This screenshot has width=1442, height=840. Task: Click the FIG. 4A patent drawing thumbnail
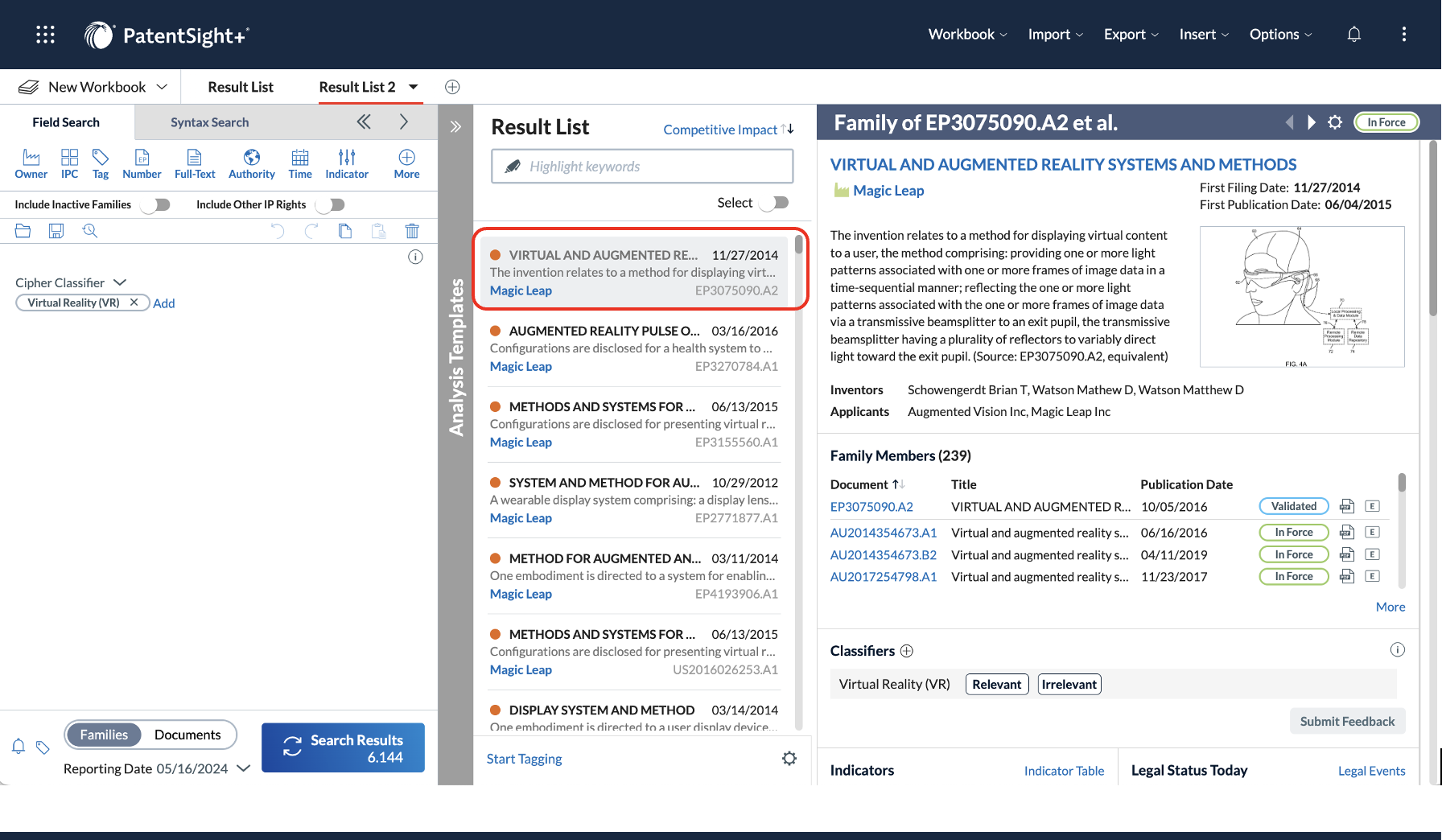pos(1302,297)
